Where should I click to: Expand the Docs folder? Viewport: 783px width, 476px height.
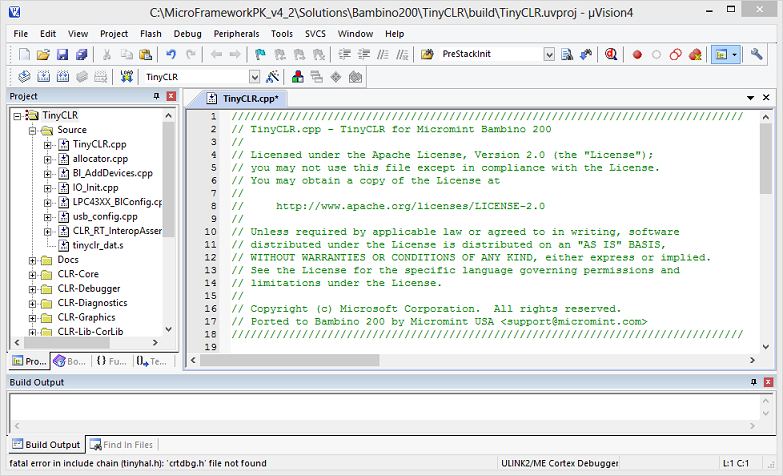(32, 261)
